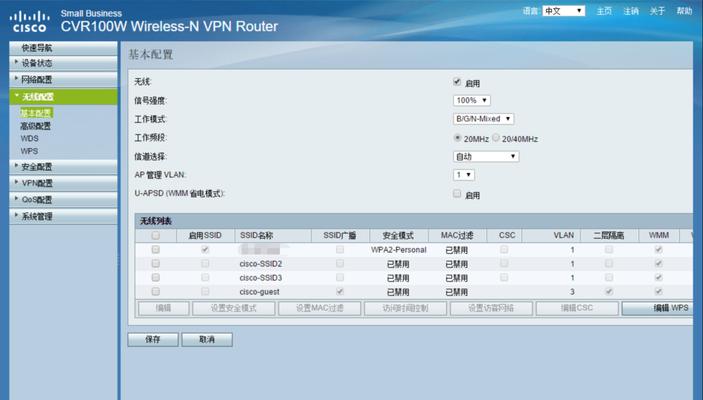703x400 pixels.
Task: Expand the 系统管理 menu
Action: click(x=63, y=217)
